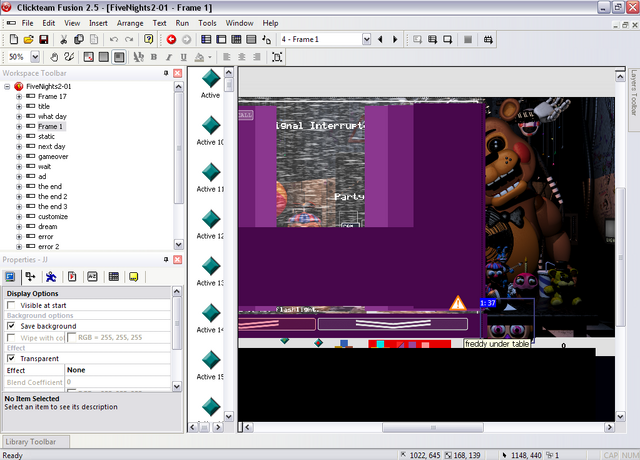Viewport: 640px width, 460px height.
Task: Toggle bold text formatting
Action: pos(154,57)
